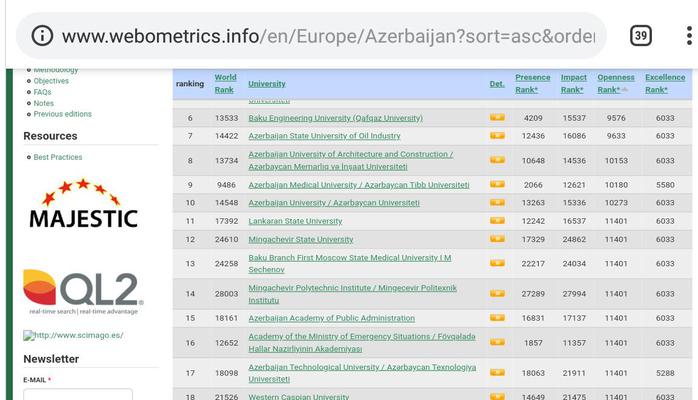
Task: Sort table by World Rank header
Action: pyautogui.click(x=225, y=83)
